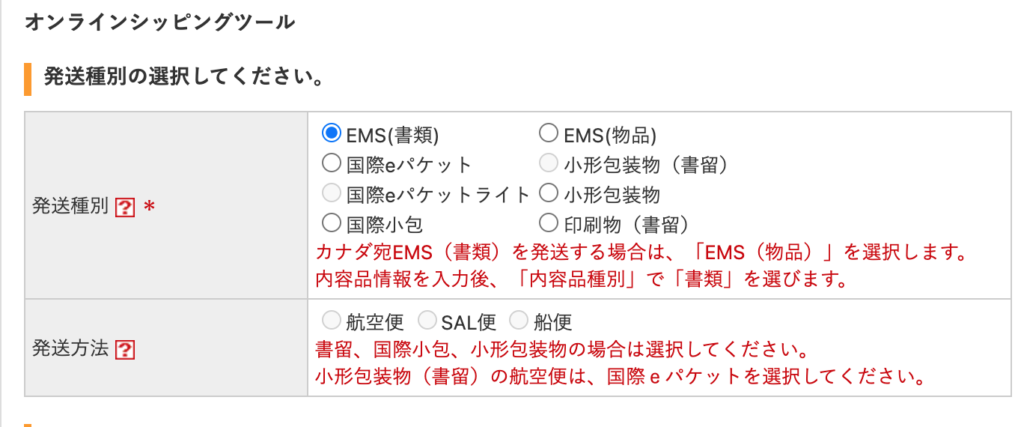Click the red カナダ宛EMS（書類） notice line
Viewport: 1024px width, 427px height.
tap(640, 252)
